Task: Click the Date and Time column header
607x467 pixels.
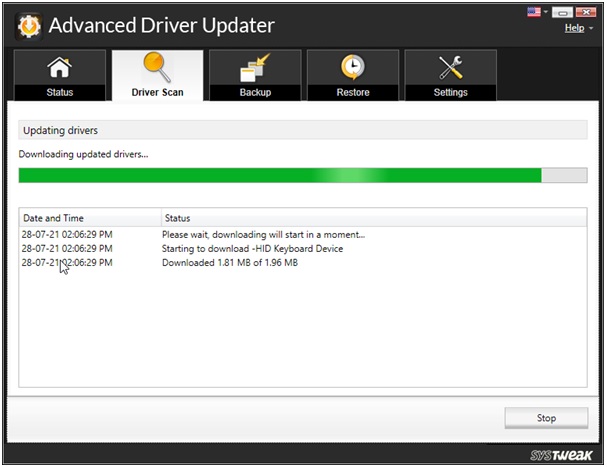Action: coord(90,218)
